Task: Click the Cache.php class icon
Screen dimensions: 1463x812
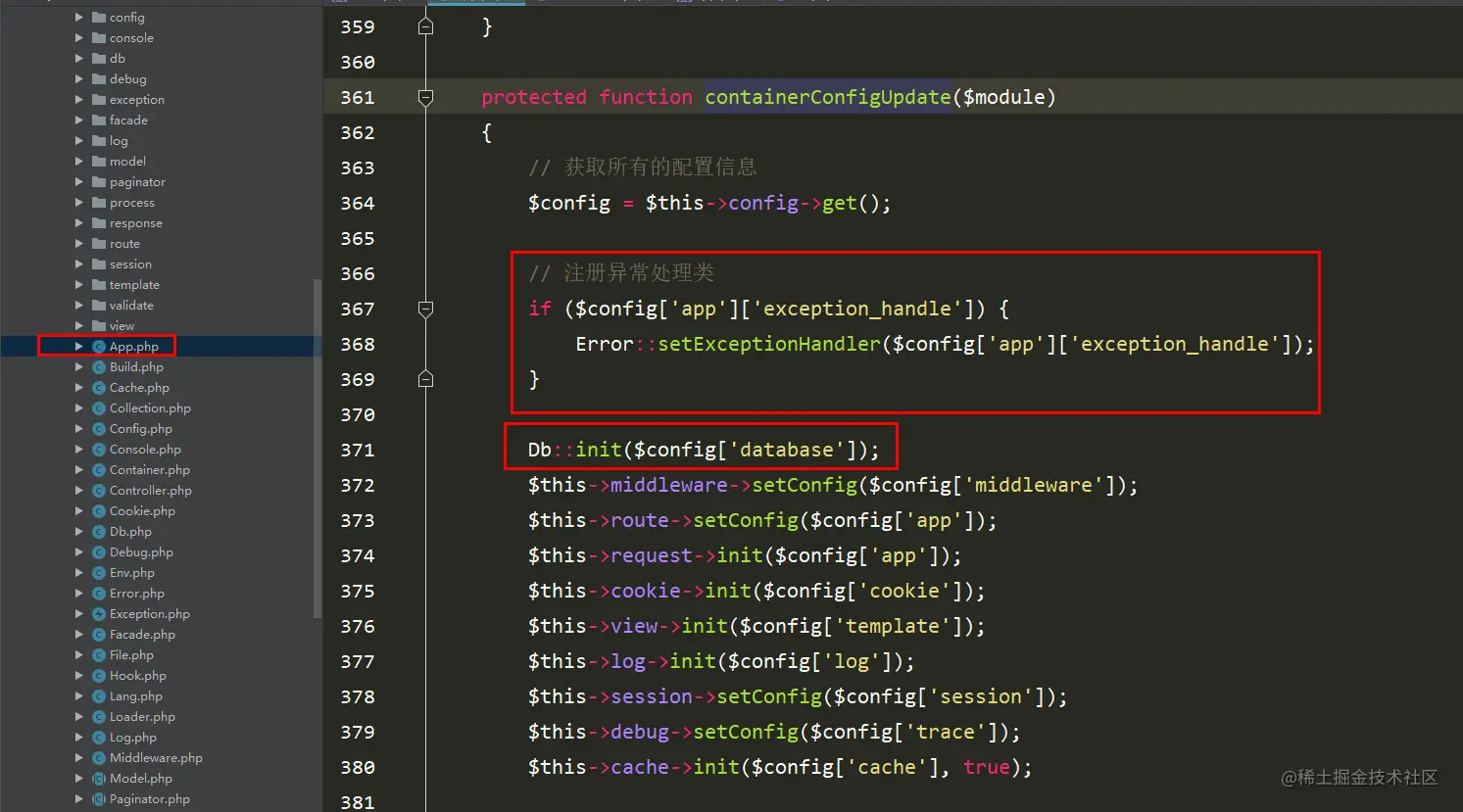Action: coord(99,388)
